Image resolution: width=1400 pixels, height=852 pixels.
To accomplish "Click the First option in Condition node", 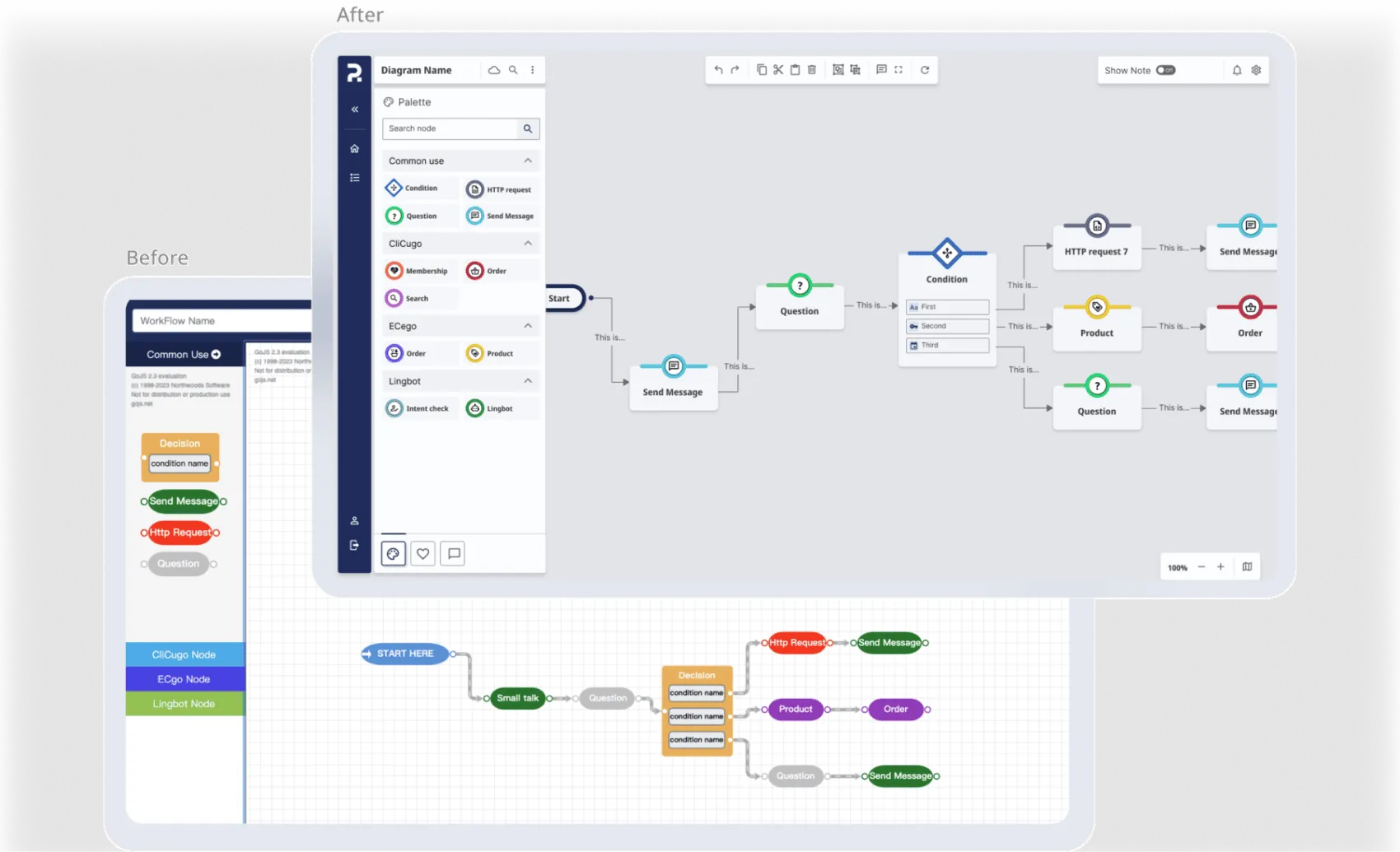I will coord(947,307).
